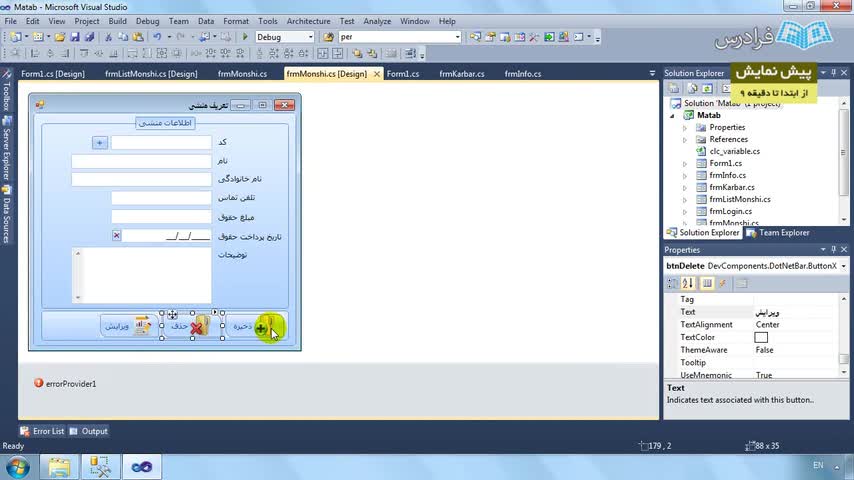Image resolution: width=854 pixels, height=480 pixels.
Task: Open the Format menu
Action: (236, 21)
